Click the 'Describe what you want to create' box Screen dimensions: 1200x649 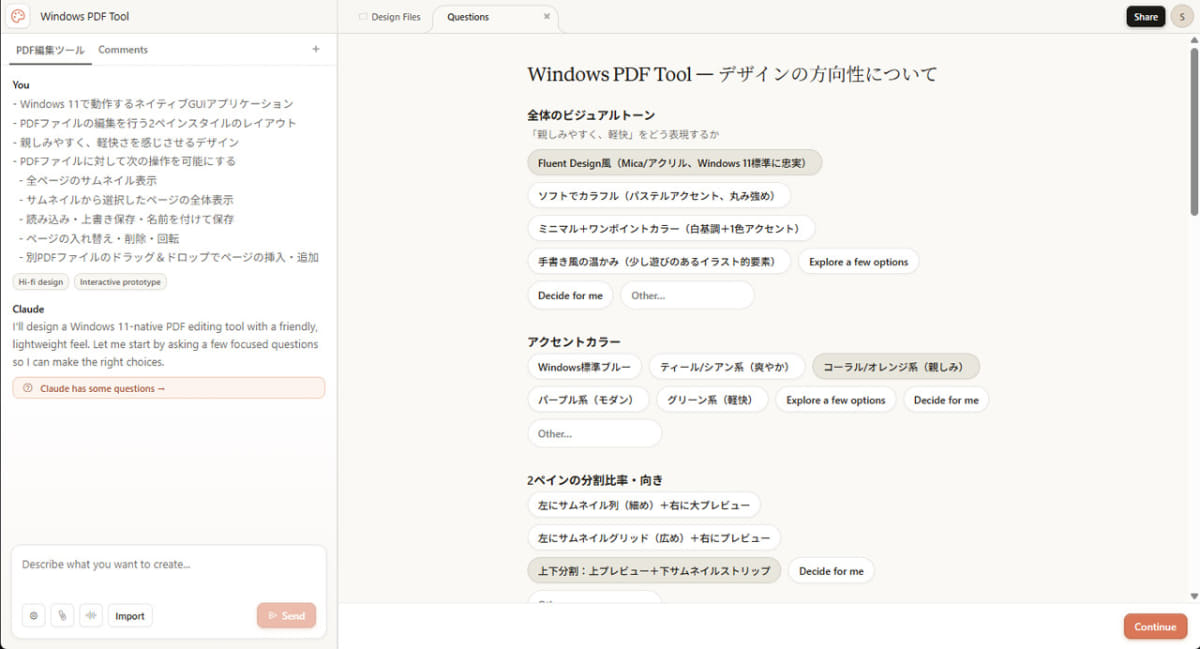(x=168, y=565)
